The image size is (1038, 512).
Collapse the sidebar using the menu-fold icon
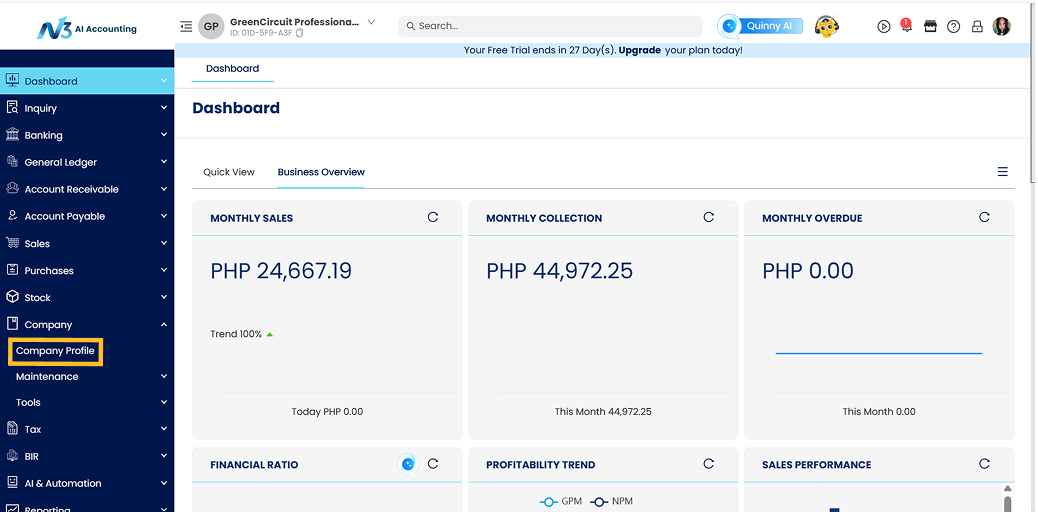(x=186, y=26)
